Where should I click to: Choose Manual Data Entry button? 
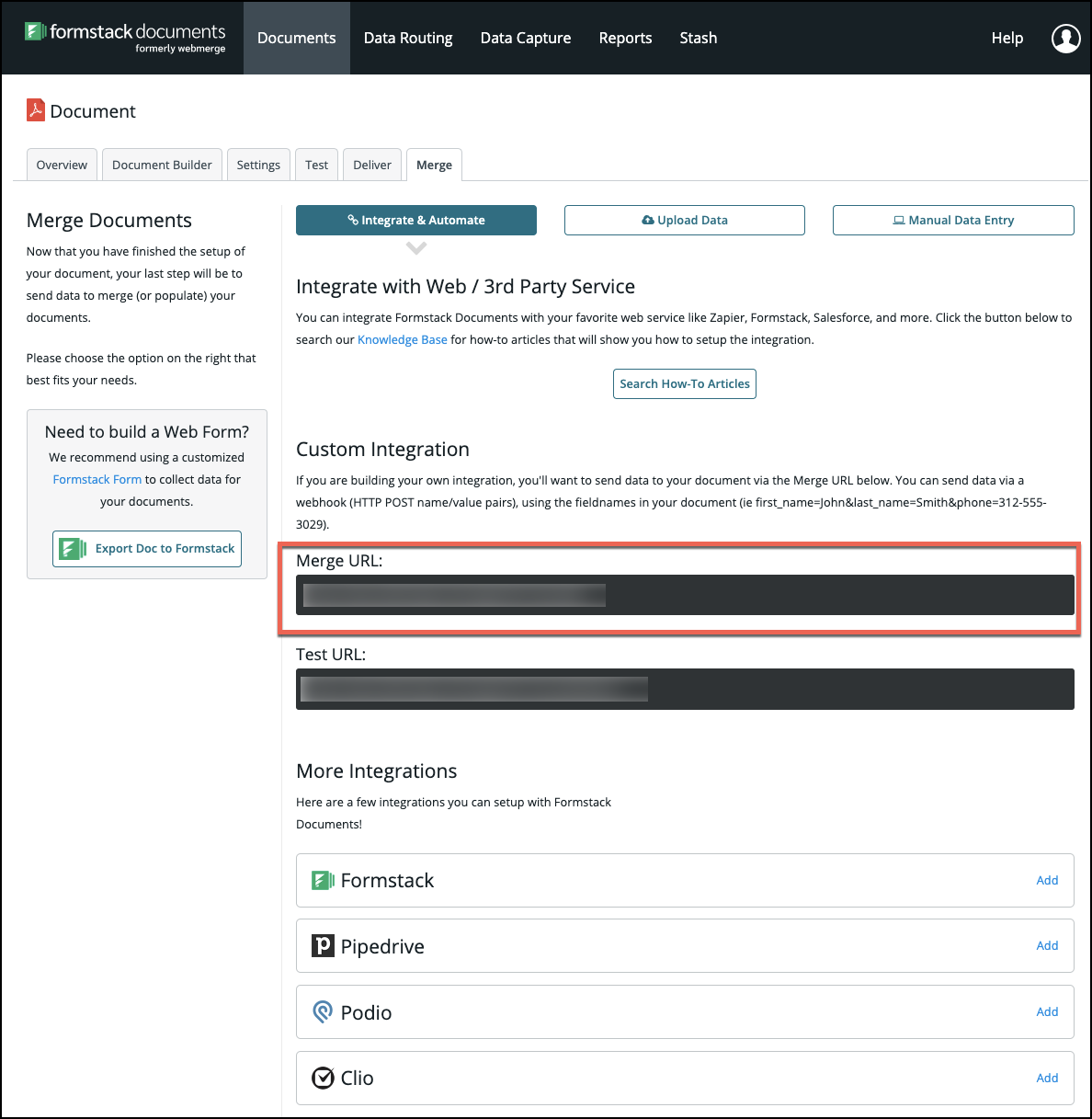click(953, 220)
